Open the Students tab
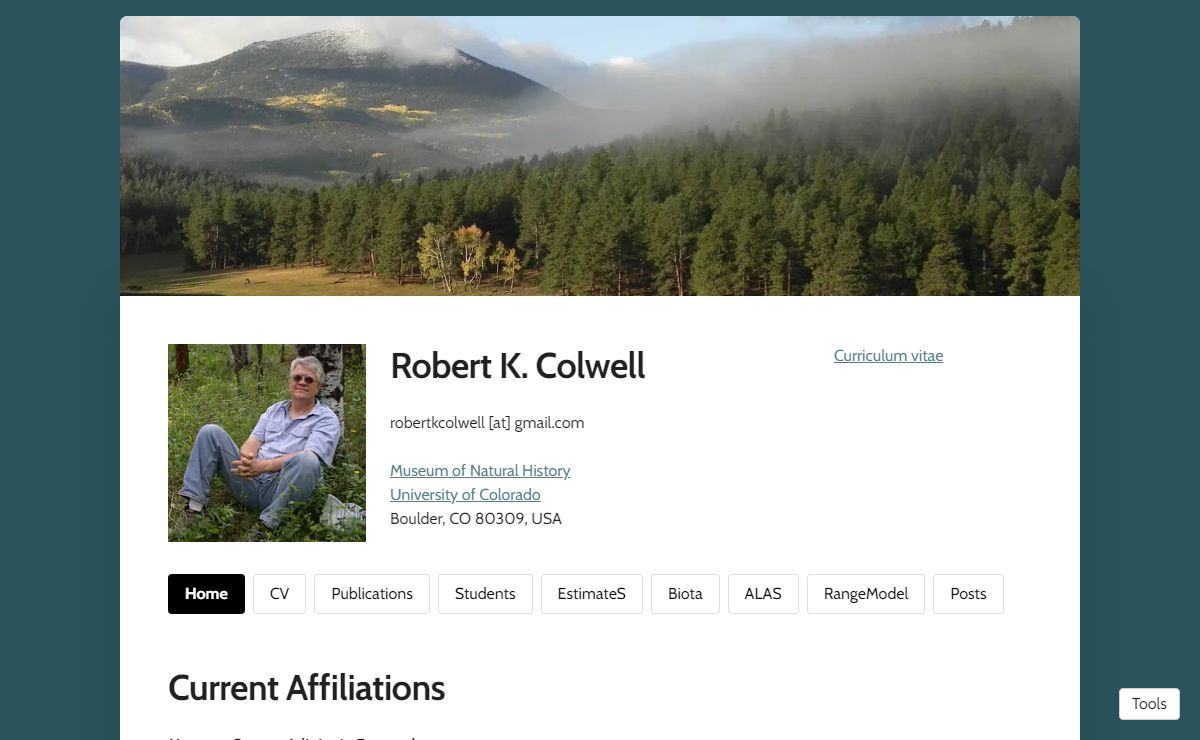 pyautogui.click(x=485, y=594)
